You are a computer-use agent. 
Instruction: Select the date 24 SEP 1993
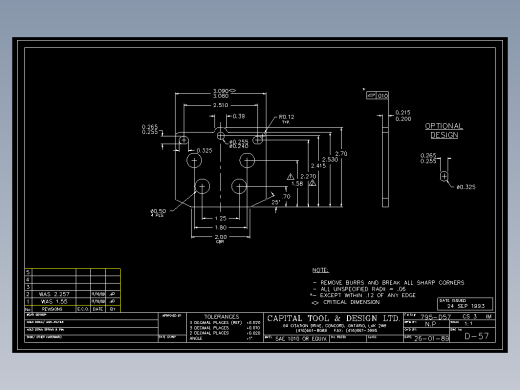466,306
